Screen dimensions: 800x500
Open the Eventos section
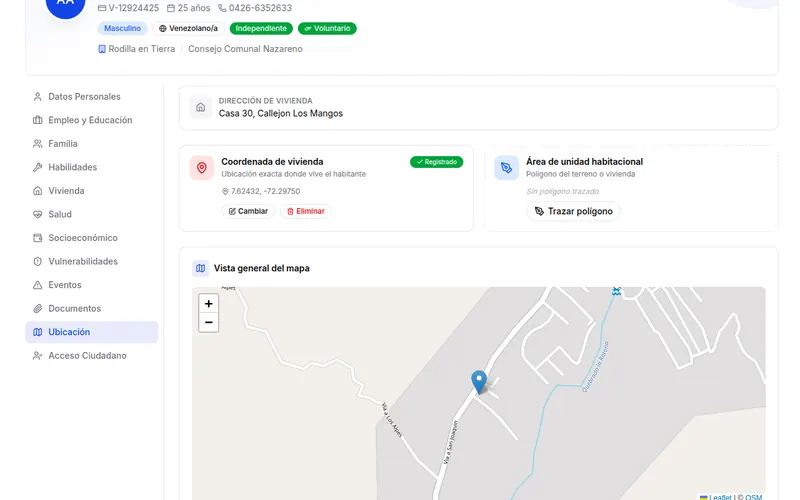coord(92,284)
